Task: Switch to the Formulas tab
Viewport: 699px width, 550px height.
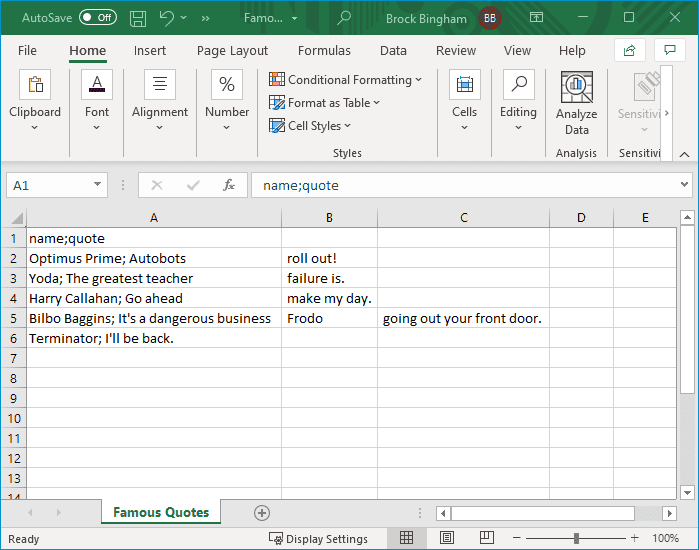Action: click(x=324, y=50)
